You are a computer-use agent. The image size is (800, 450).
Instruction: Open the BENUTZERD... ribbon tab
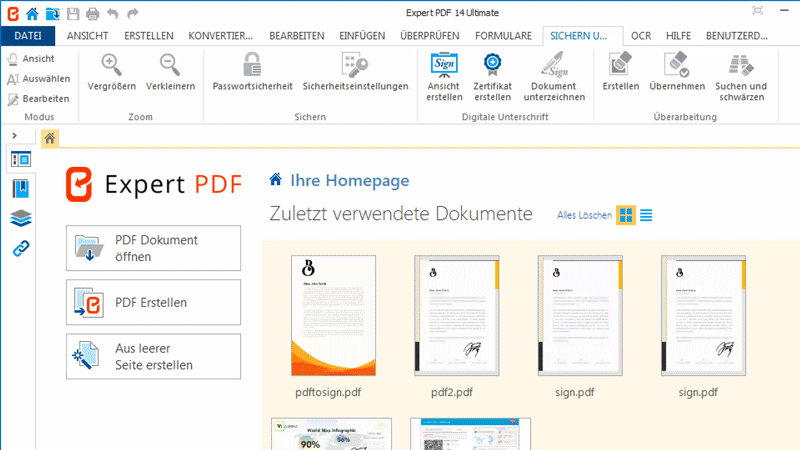coord(736,36)
